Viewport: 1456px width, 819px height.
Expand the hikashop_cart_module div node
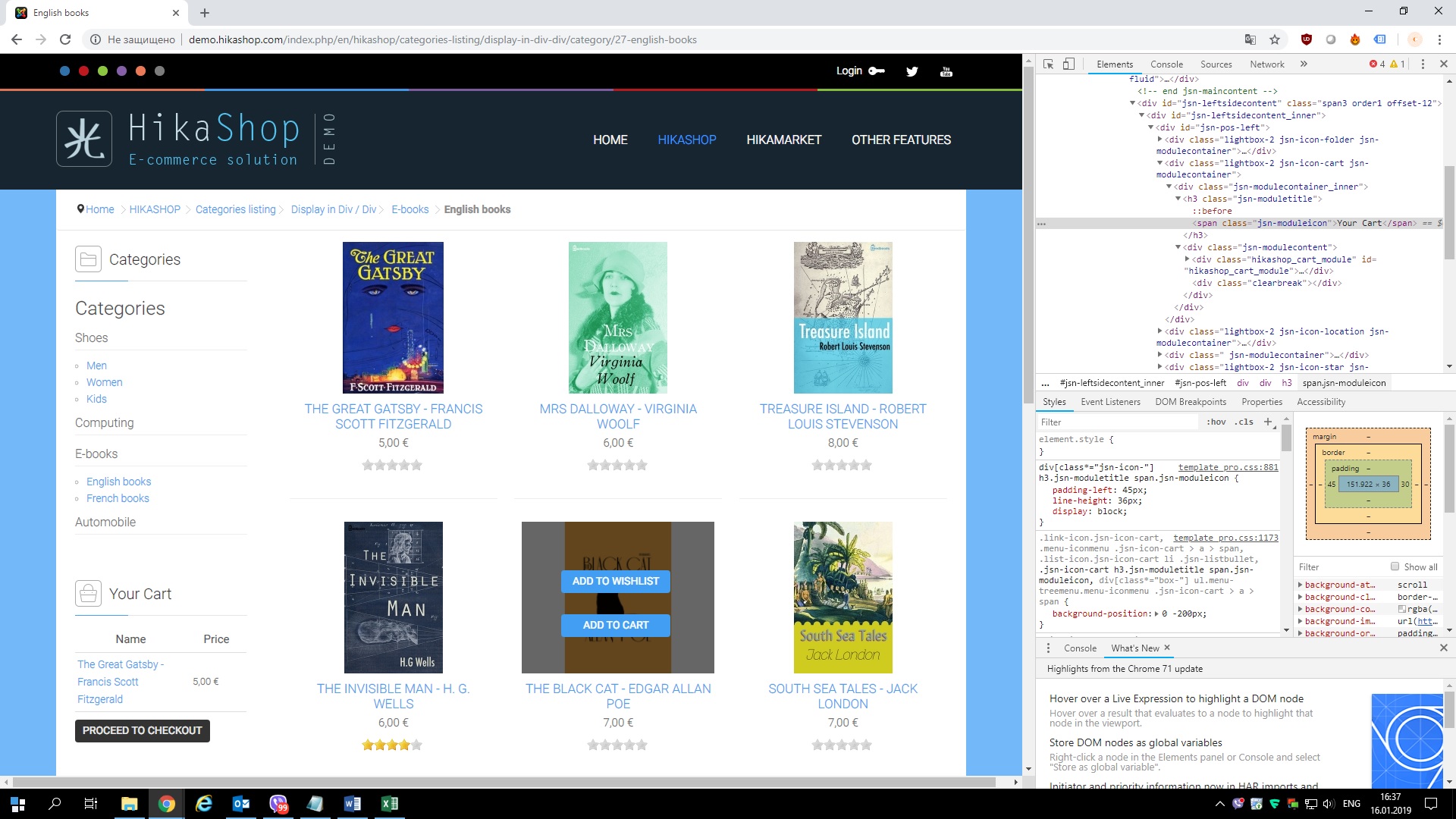click(1188, 259)
